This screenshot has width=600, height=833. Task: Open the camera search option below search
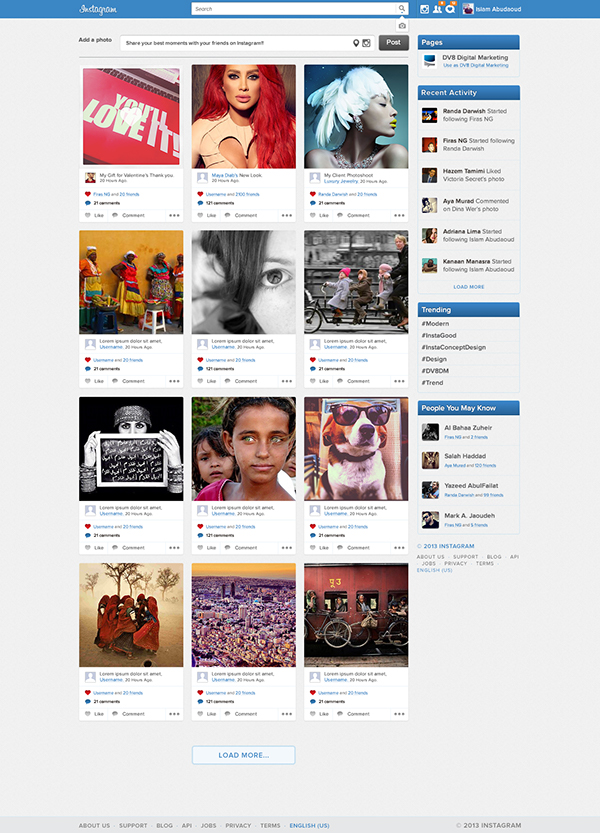[x=402, y=26]
